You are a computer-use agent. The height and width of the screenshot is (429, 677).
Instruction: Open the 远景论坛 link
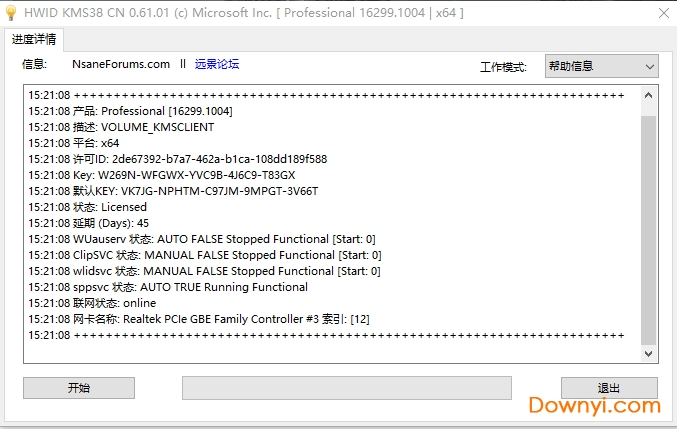click(216, 64)
